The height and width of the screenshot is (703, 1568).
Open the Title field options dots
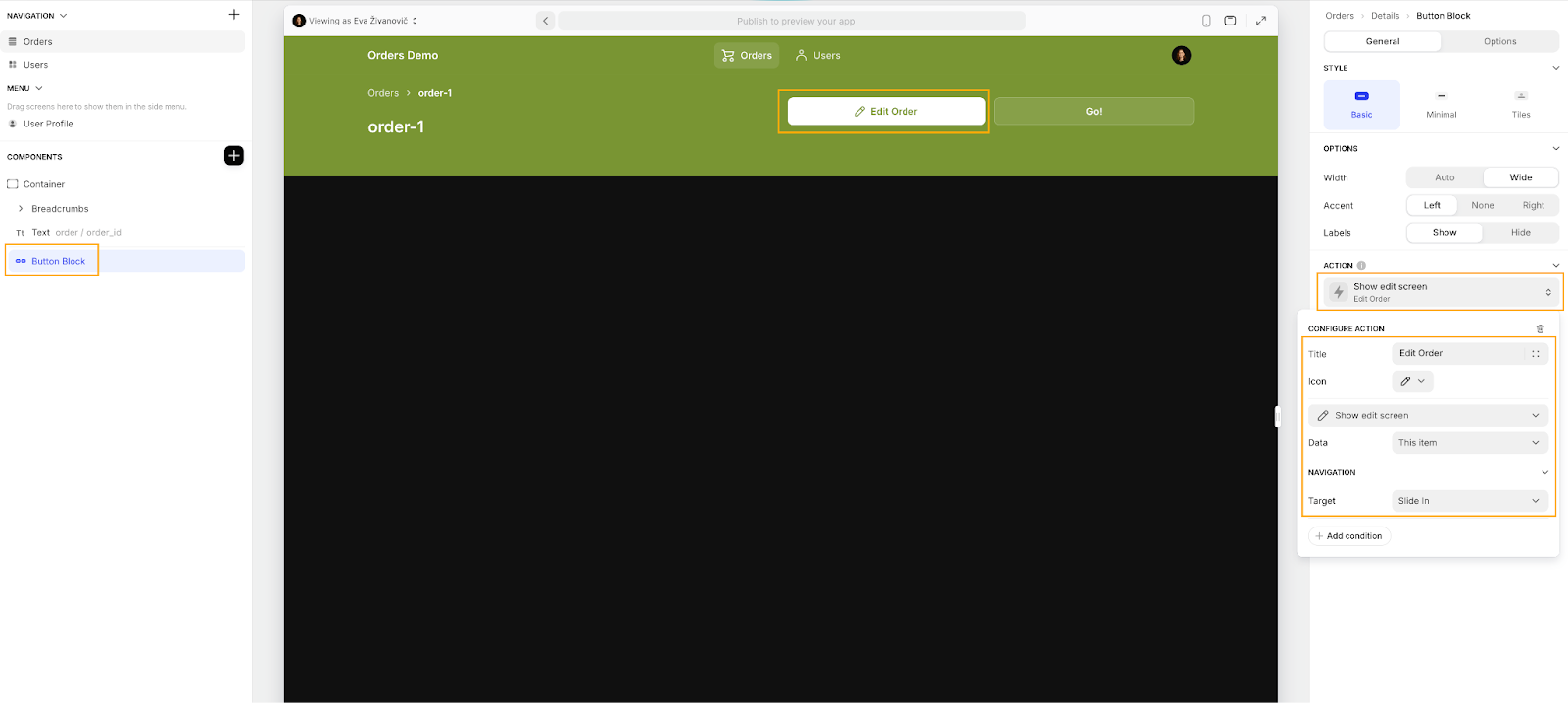pyautogui.click(x=1536, y=354)
